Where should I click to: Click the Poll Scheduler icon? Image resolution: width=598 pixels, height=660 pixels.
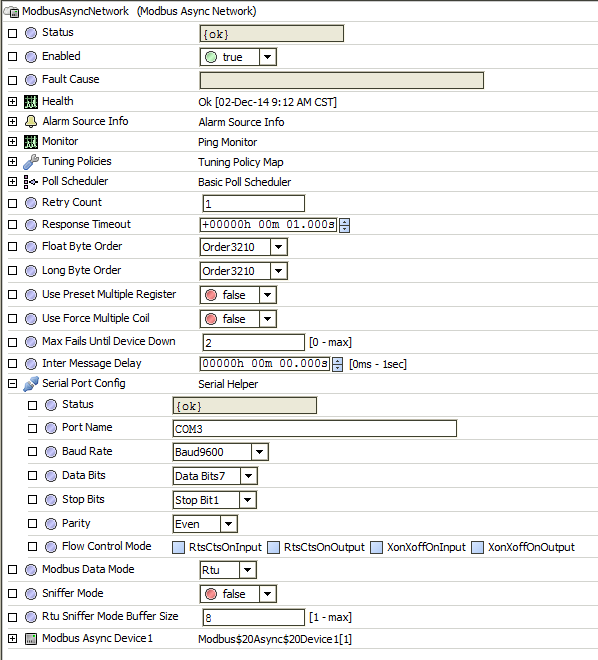31,182
